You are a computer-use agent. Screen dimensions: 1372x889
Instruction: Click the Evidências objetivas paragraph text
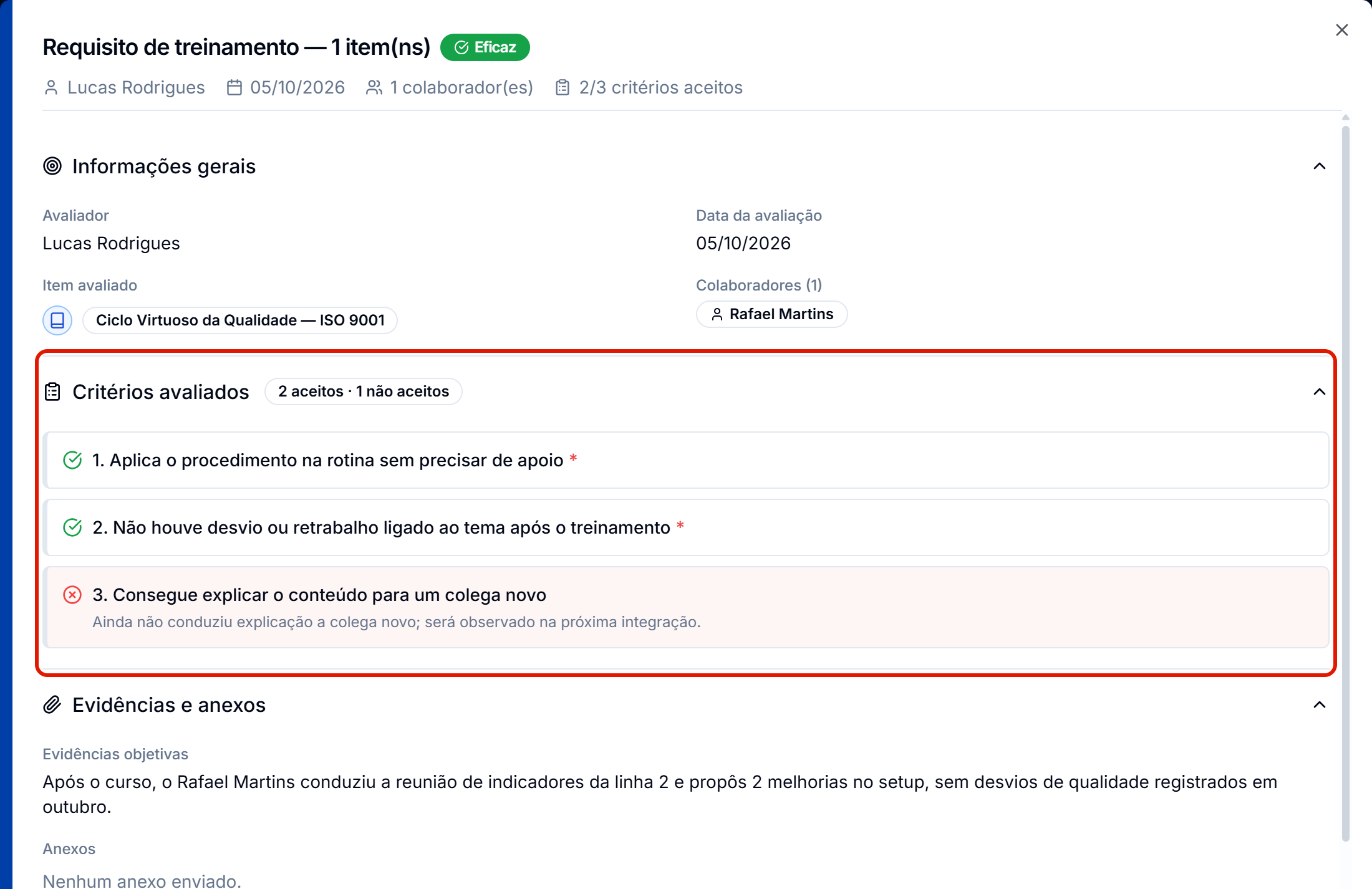(660, 794)
